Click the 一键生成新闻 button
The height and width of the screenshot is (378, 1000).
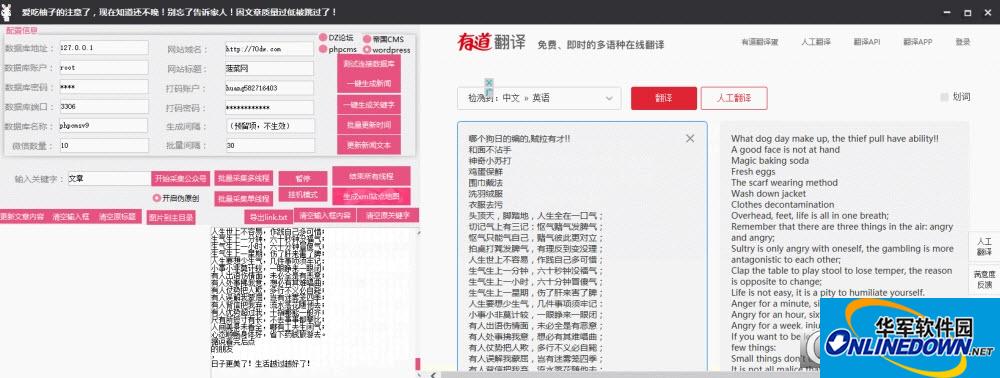coord(369,84)
